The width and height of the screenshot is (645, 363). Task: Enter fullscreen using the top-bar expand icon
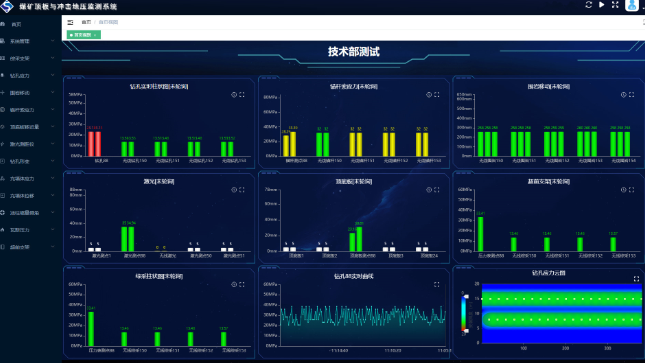tap(615, 5)
